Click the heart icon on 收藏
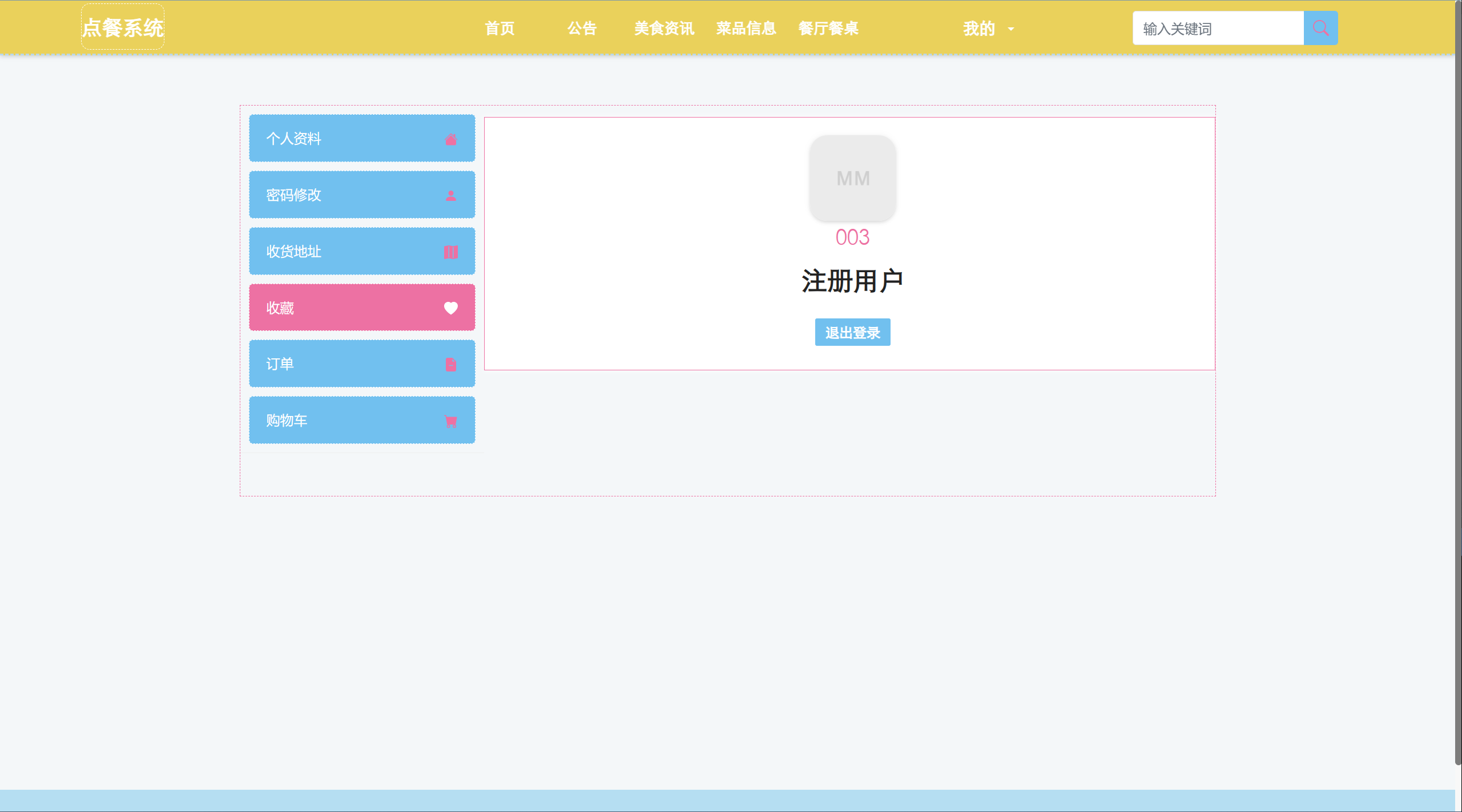Viewport: 1462px width, 812px height. [x=450, y=308]
